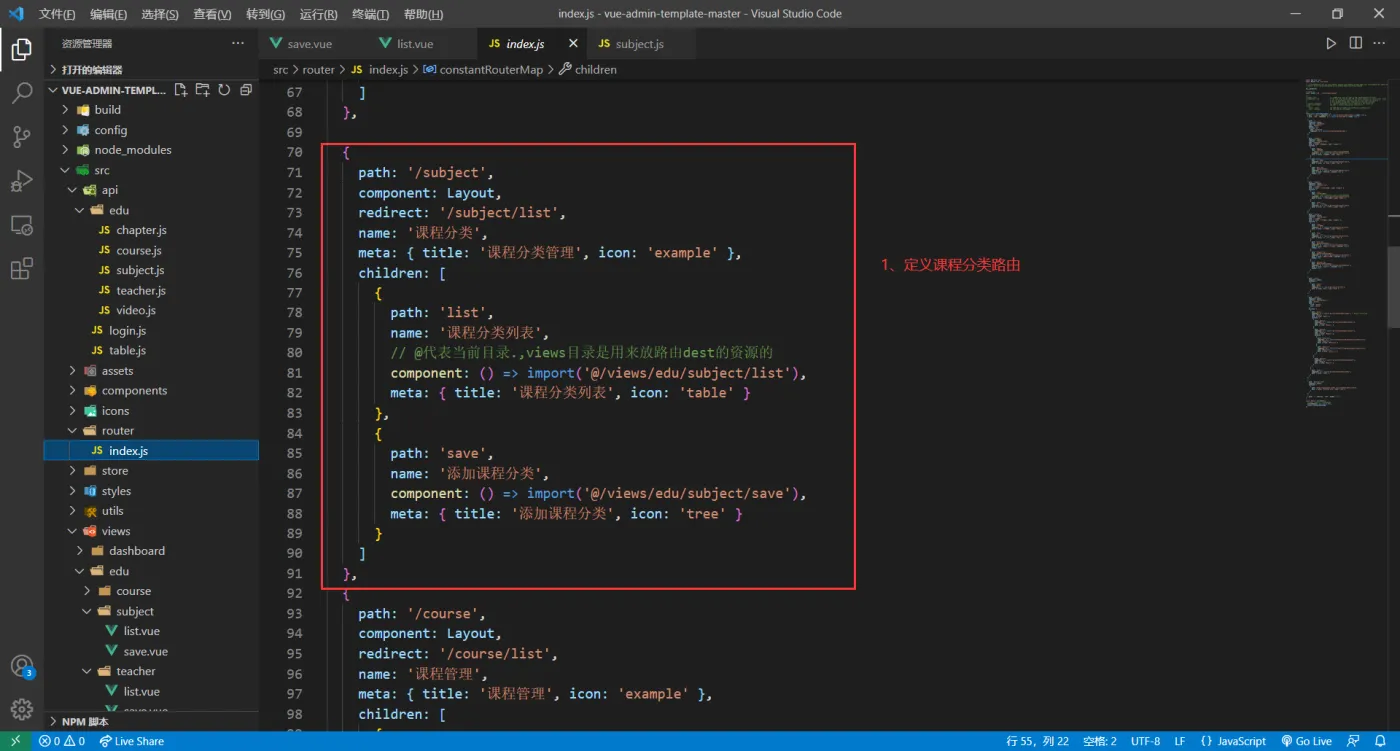Click the New File icon in explorer
This screenshot has height=751, width=1400.
coord(181,90)
